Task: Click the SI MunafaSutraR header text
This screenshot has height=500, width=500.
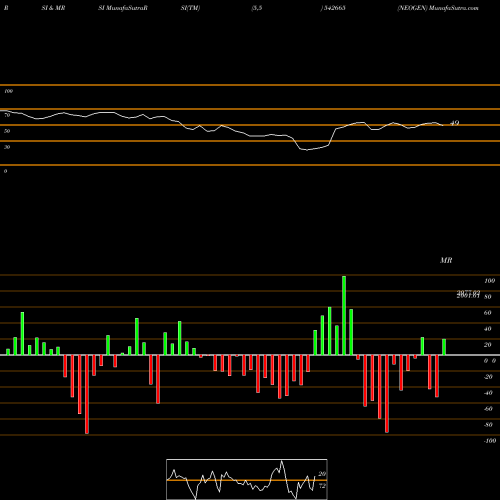Action: tap(123, 8)
